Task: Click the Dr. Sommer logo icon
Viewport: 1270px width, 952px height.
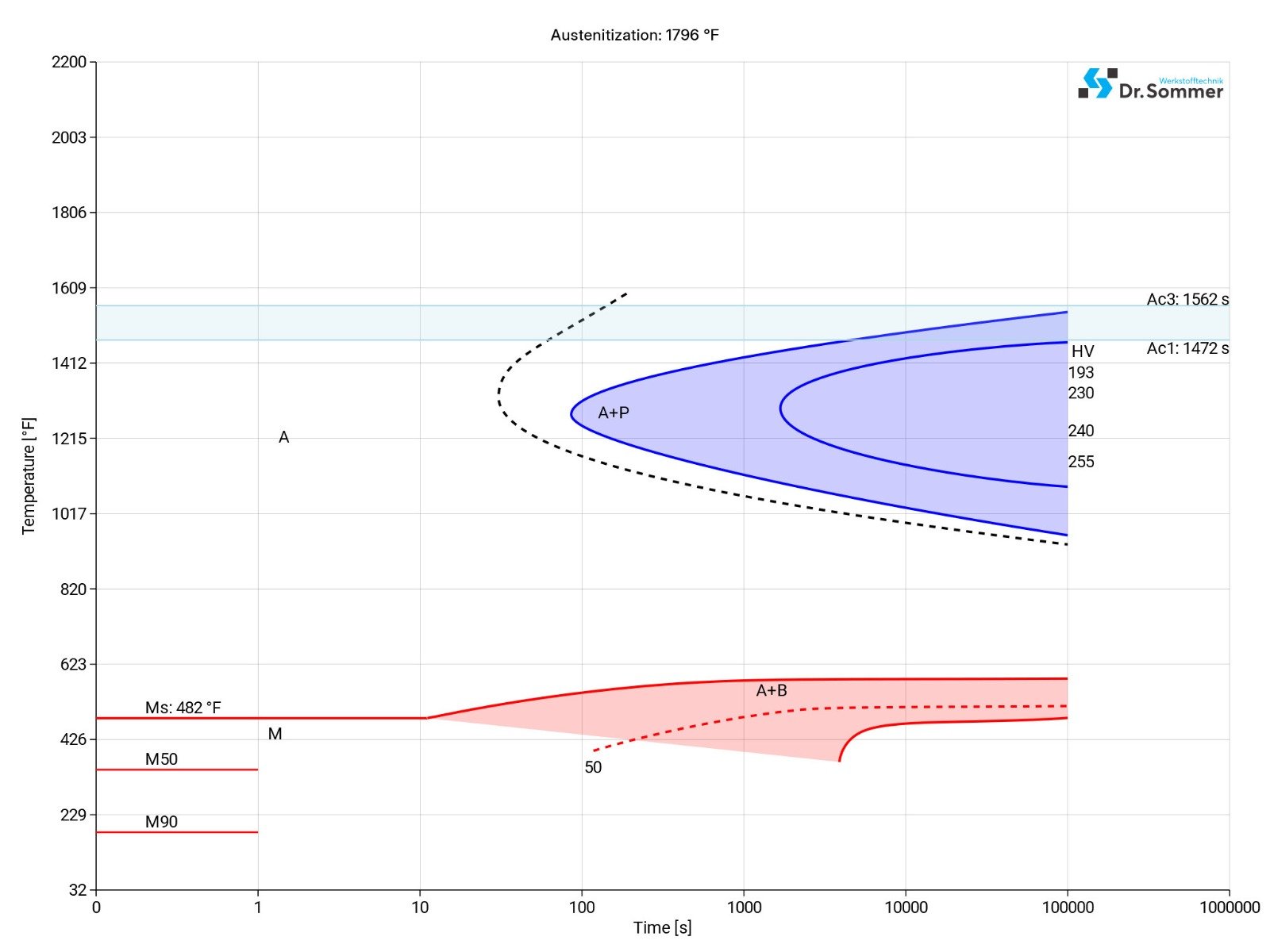Action: 1097,83
